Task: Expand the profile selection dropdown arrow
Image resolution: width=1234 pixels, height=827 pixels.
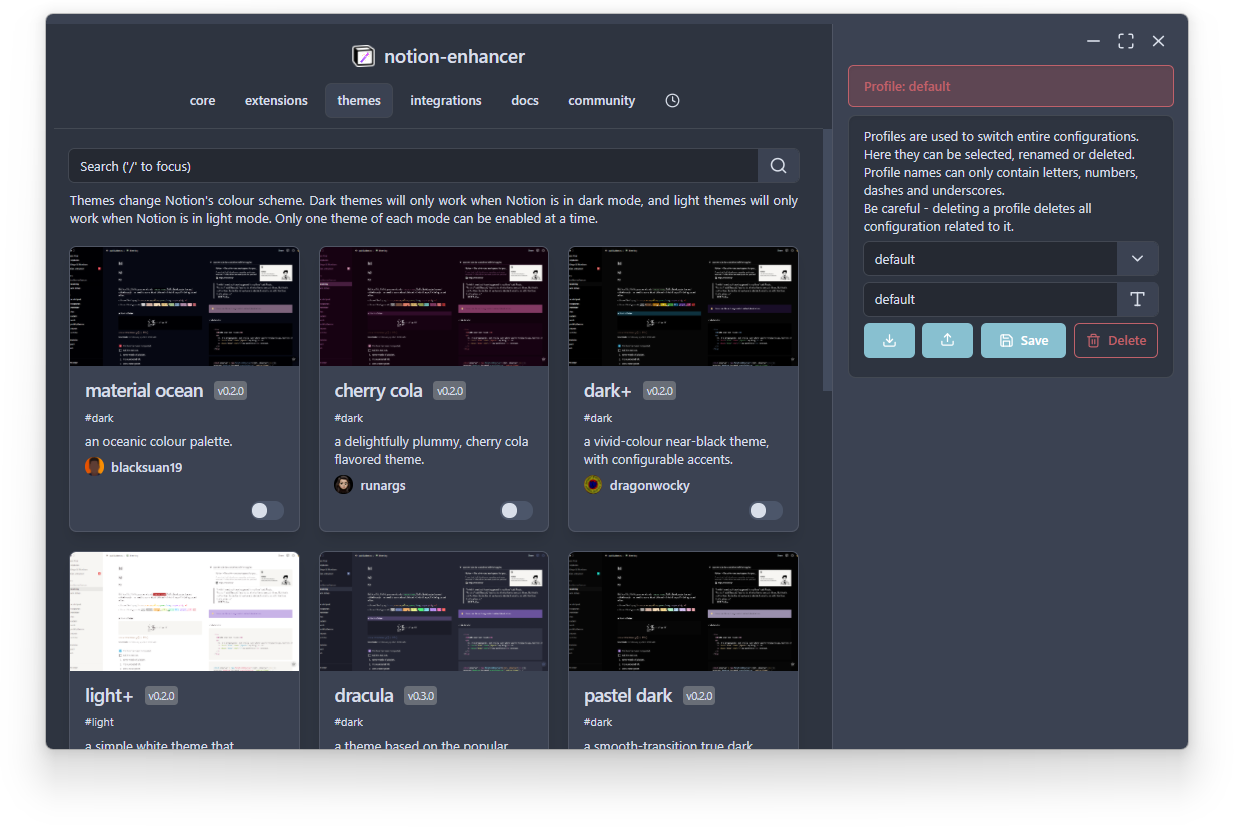Action: tap(1137, 259)
